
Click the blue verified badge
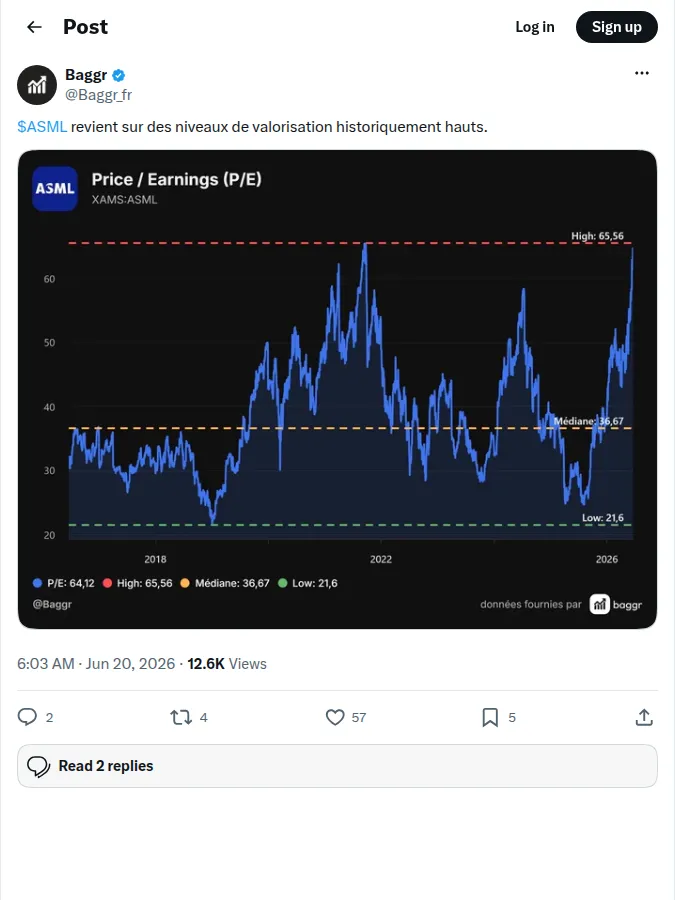(119, 75)
